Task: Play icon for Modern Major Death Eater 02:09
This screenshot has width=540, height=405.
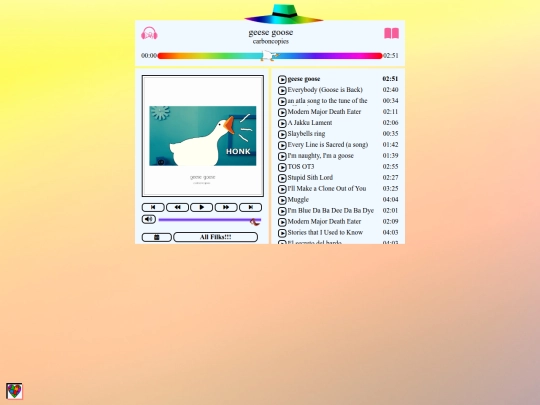Action: pyautogui.click(x=282, y=222)
